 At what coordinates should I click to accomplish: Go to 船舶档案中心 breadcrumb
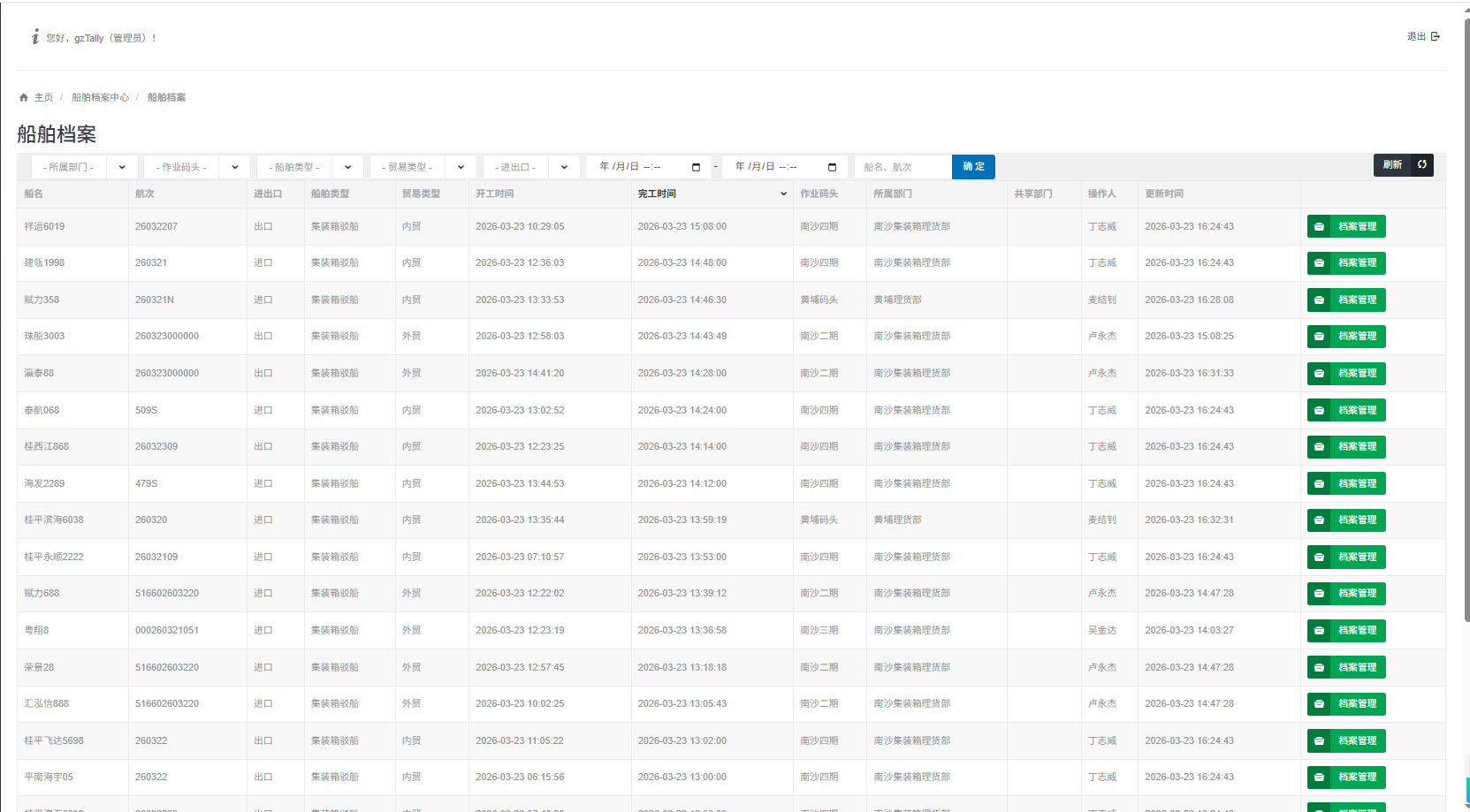coord(100,97)
